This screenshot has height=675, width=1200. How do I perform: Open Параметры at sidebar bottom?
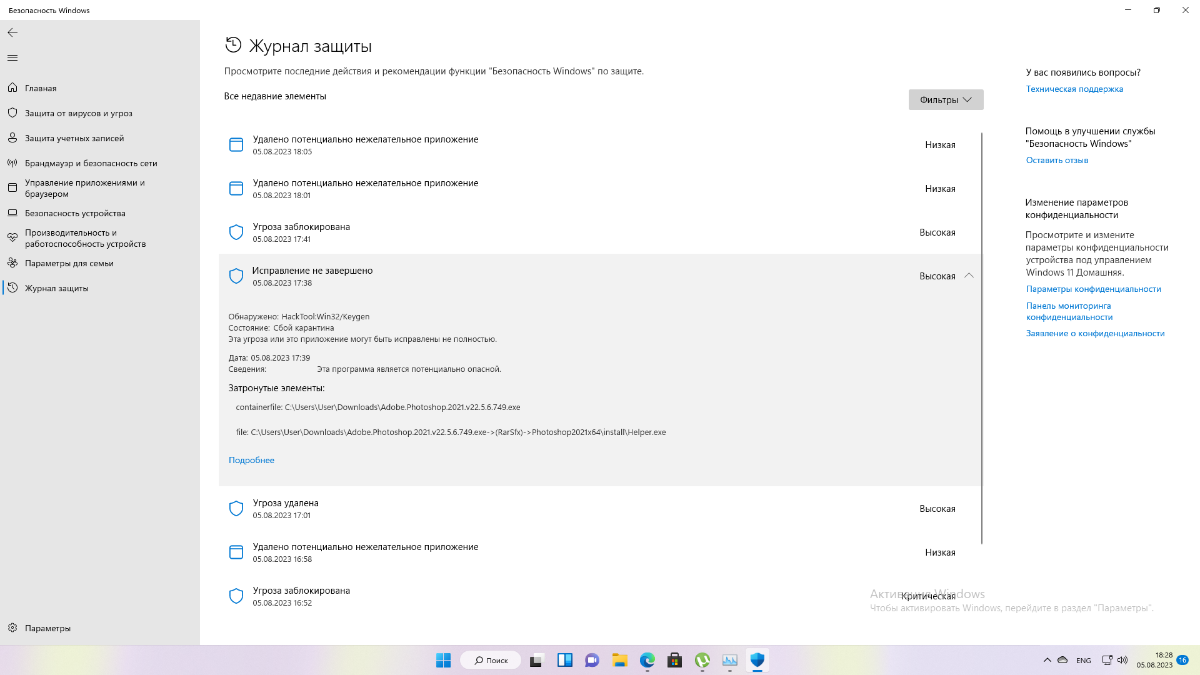[x=48, y=628]
